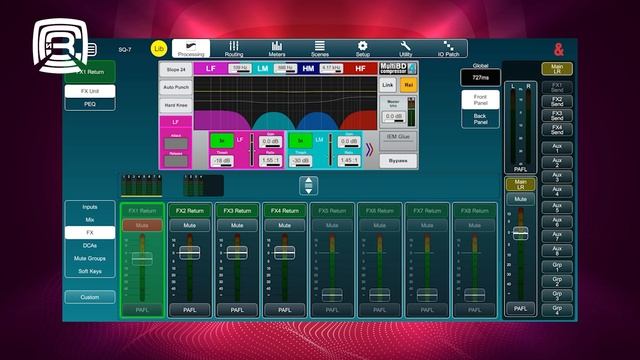Screen dimensions: 640x360
Task: Select the FX1 Return channel name
Action: coord(142,211)
